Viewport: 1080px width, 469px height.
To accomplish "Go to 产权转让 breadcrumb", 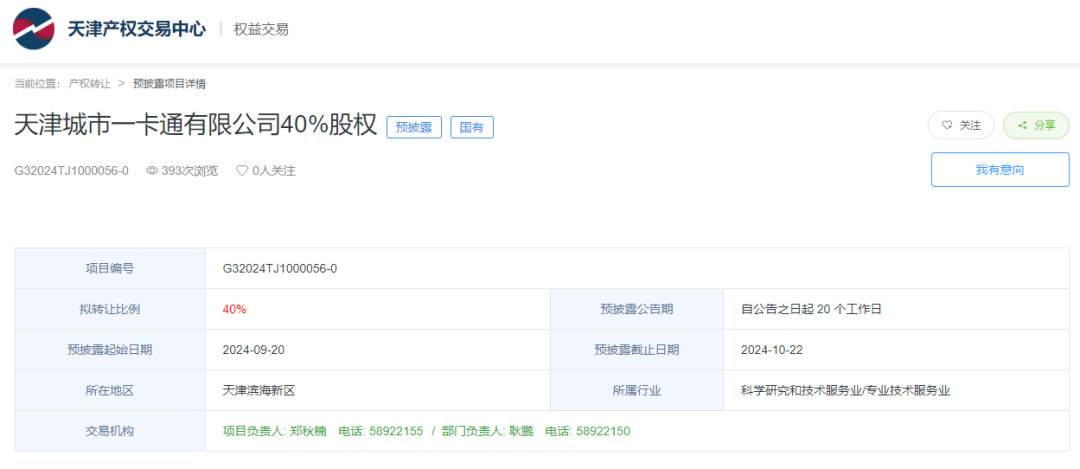I will [90, 83].
